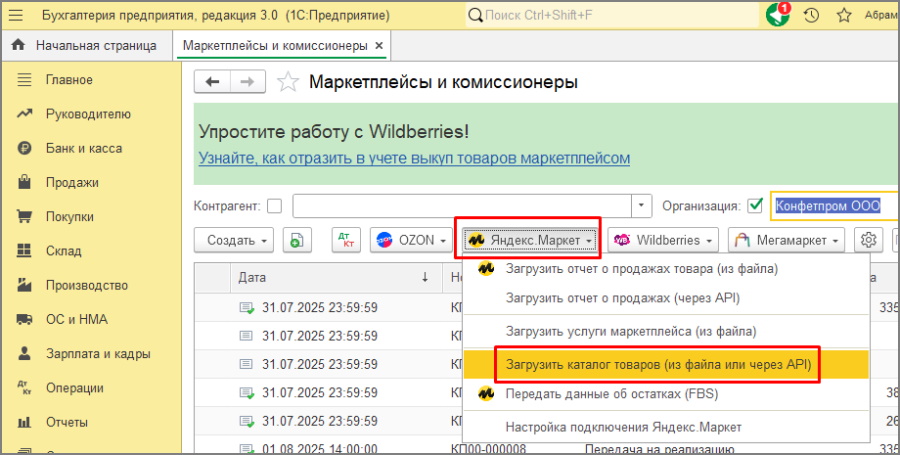This screenshot has height=455, width=900.
Task: Open Отчеты section in sidebar
Action: tap(67, 422)
